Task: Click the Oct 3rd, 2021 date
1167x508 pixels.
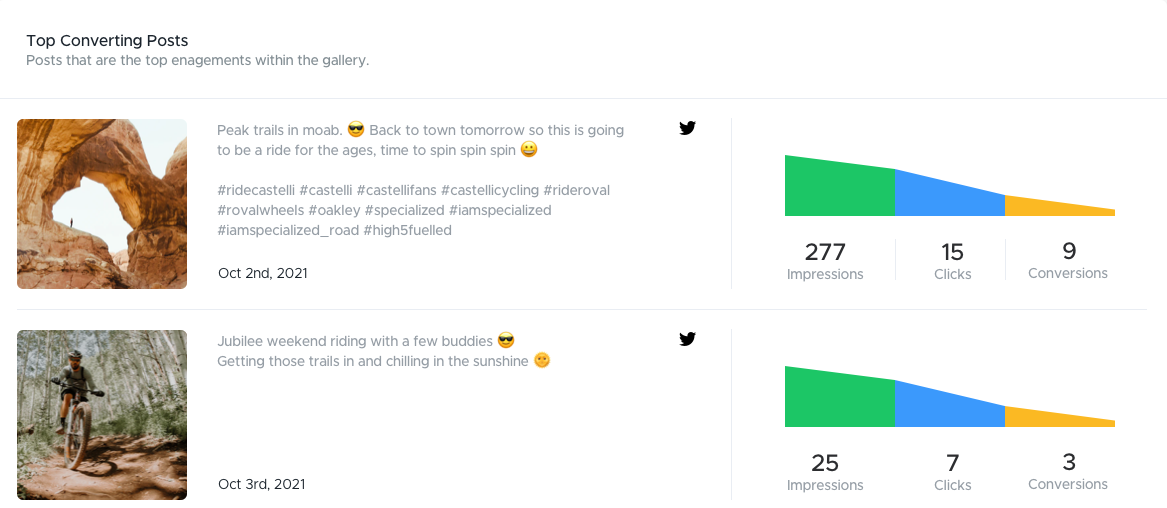Action: 262,484
